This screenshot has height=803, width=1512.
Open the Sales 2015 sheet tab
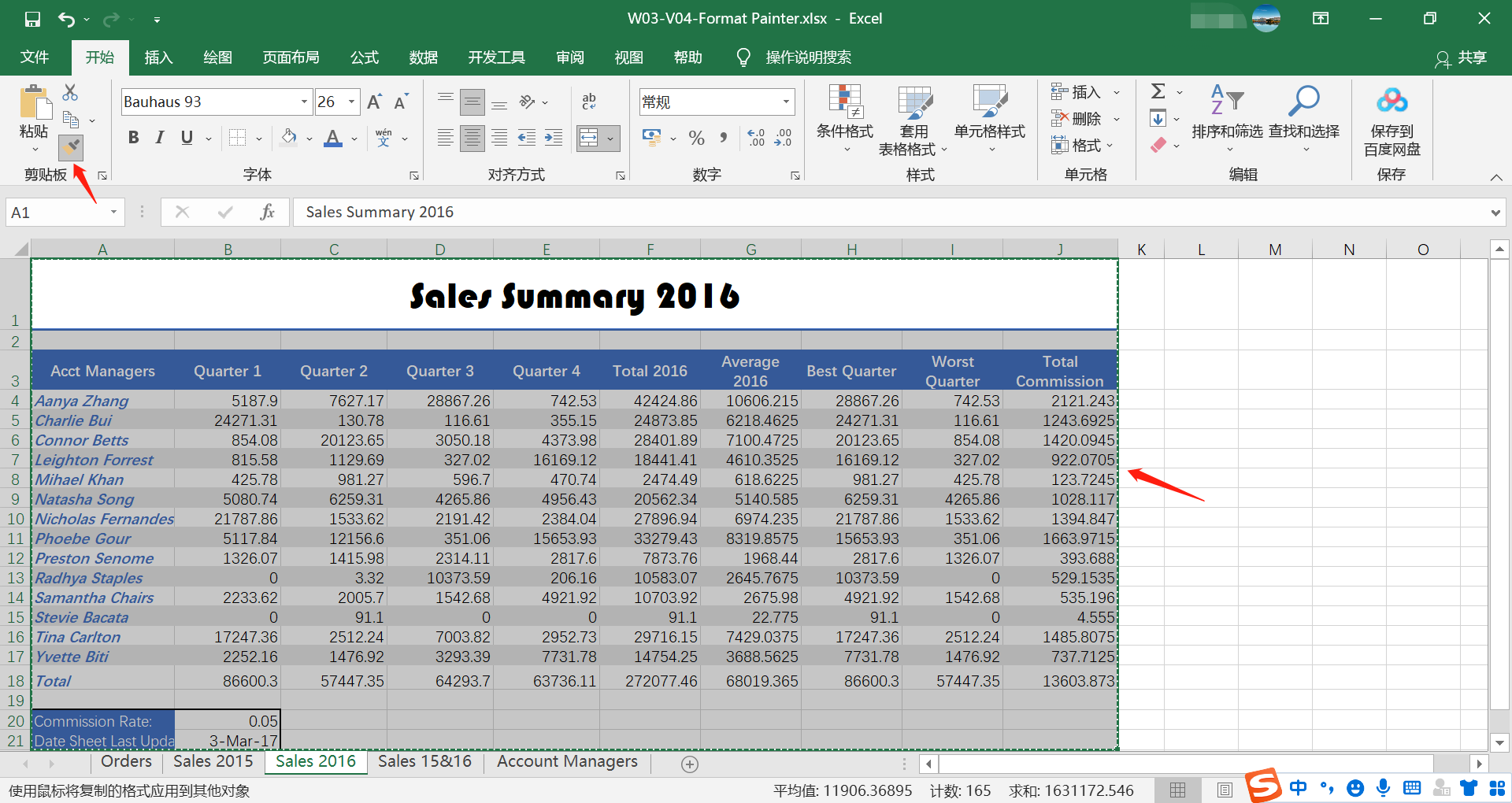[213, 761]
